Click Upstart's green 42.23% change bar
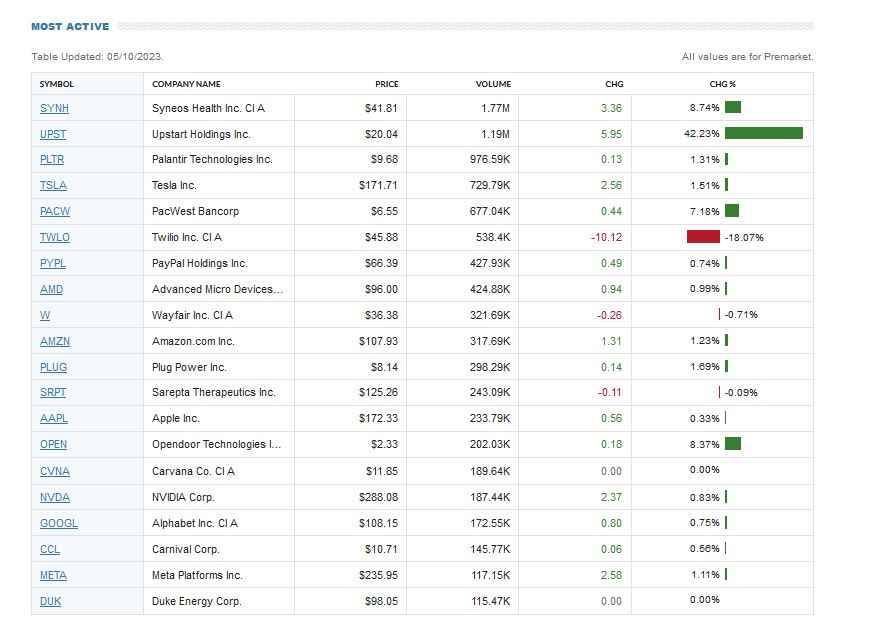 [x=764, y=134]
